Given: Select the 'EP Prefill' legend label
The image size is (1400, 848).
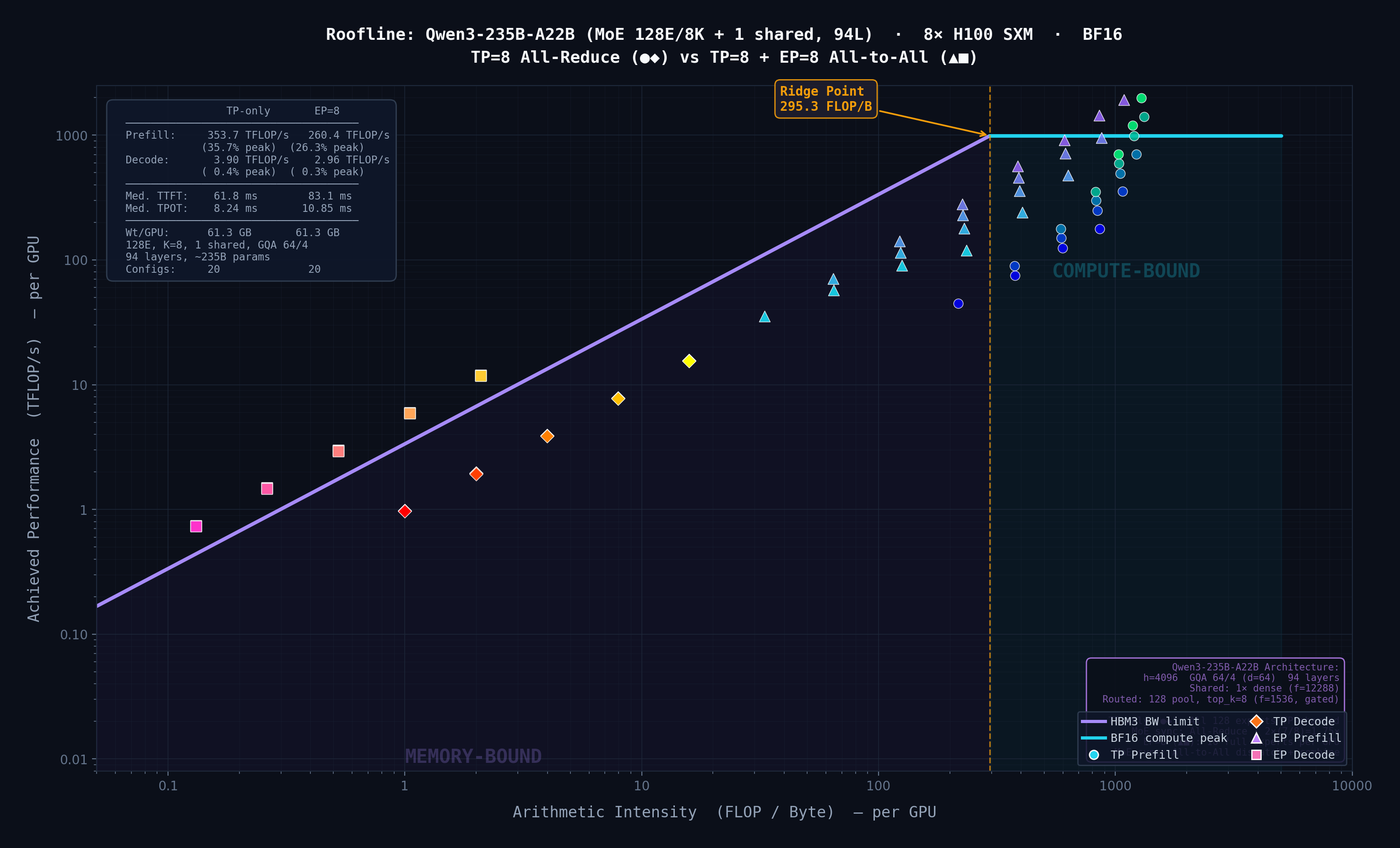Looking at the screenshot, I should 1307,738.
